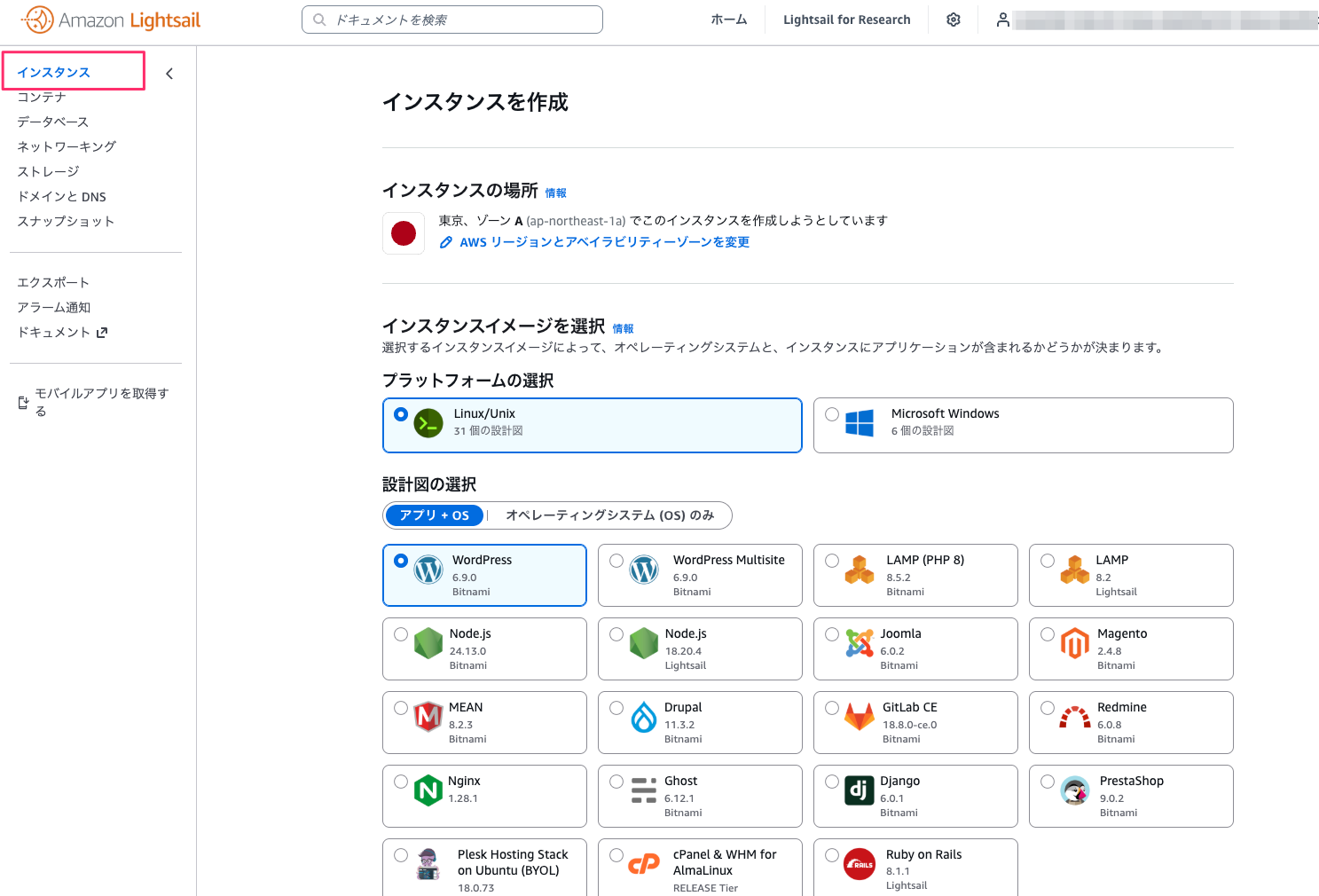Switch to the OS-only blueprint tab
The image size is (1319, 896).
click(609, 515)
